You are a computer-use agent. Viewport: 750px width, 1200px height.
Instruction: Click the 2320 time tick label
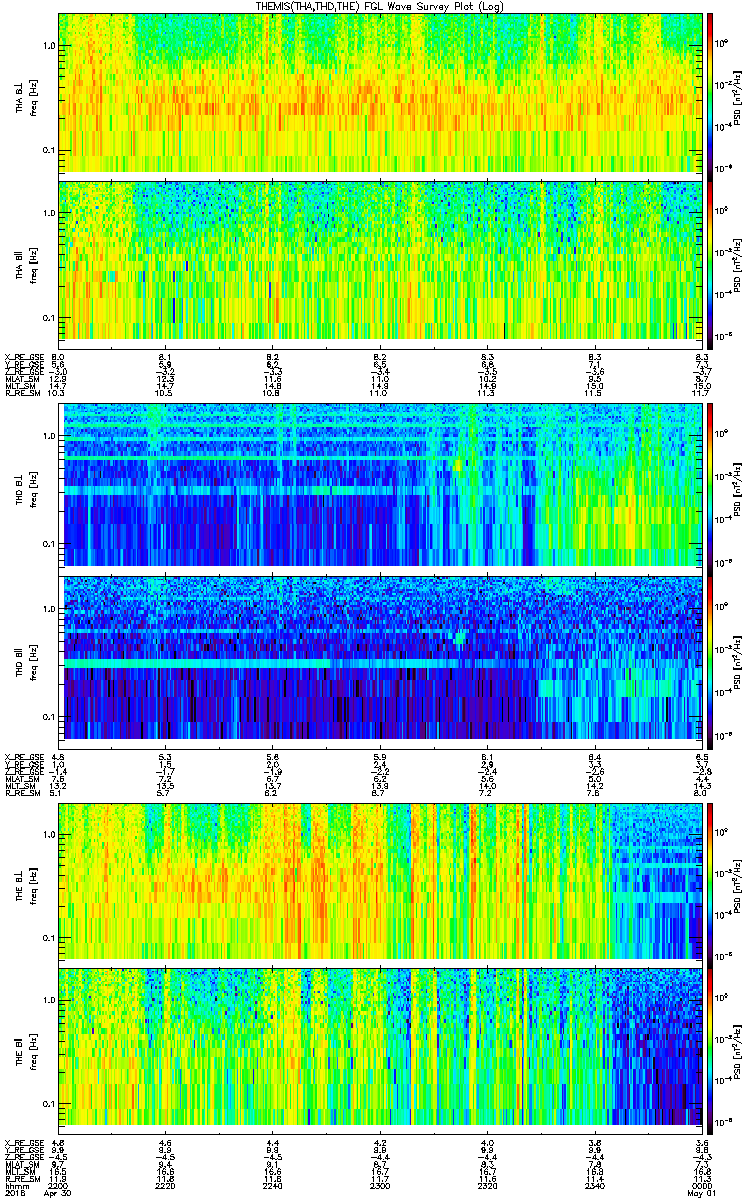coord(488,1185)
